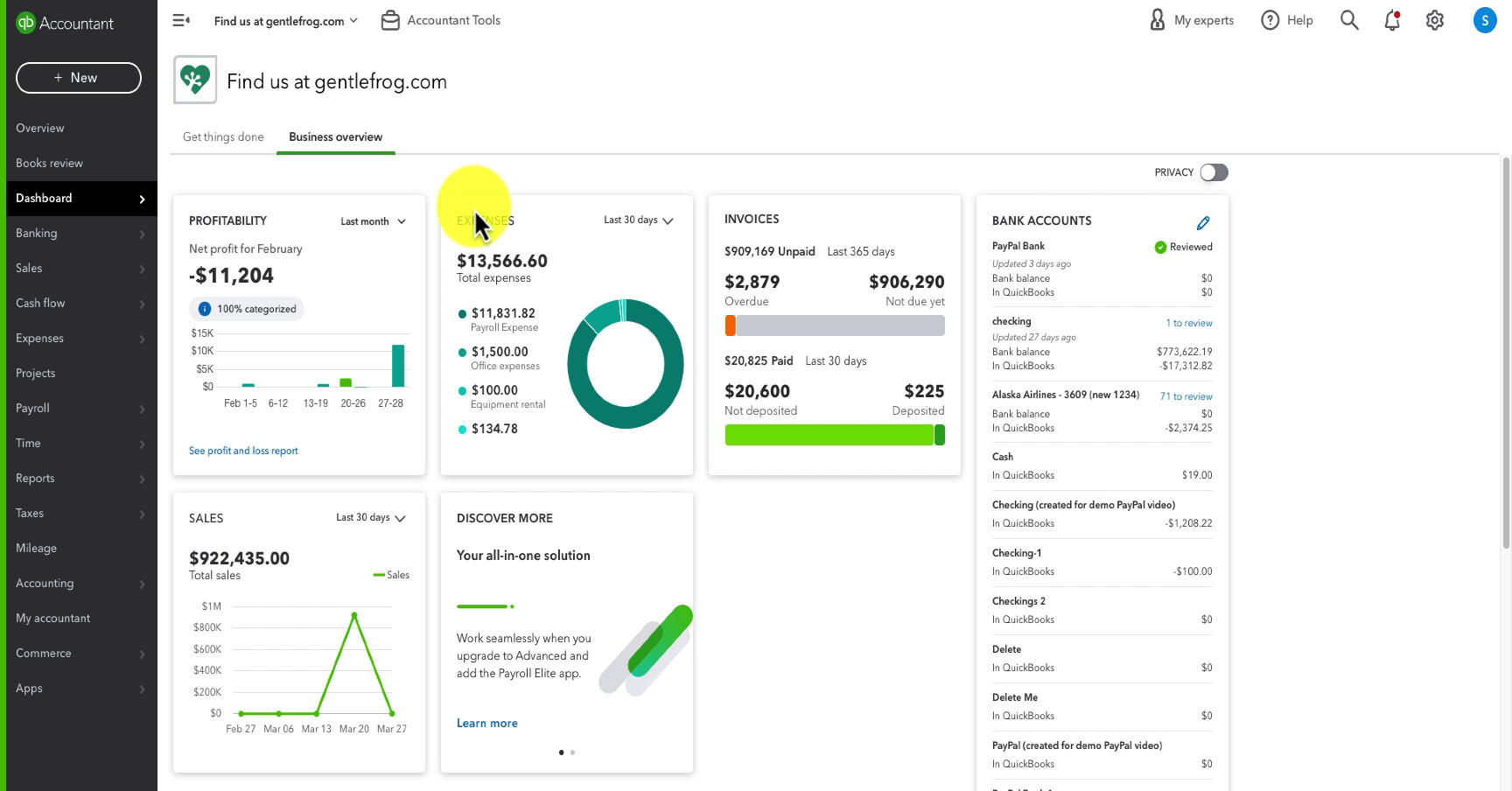The image size is (1512, 791).
Task: Click the Checkings 2 account row
Action: tap(1102, 611)
